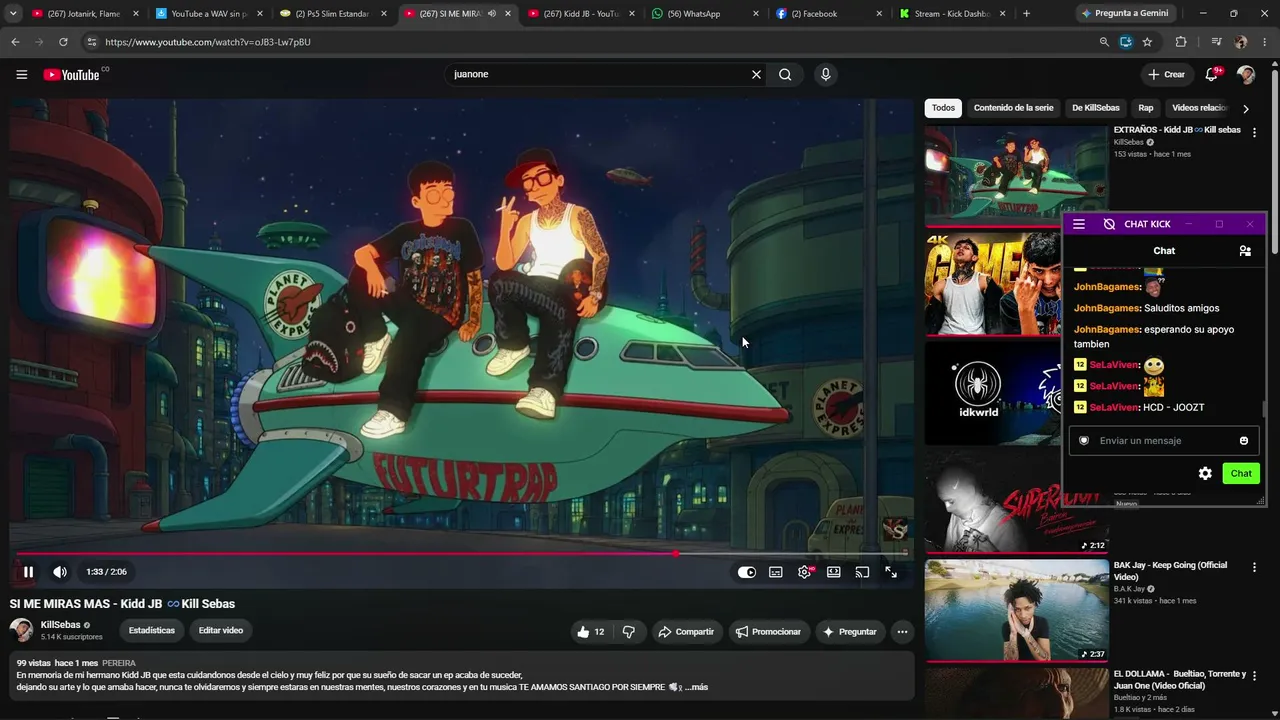1280x720 pixels.
Task: Click Editar video button
Action: [221, 631]
